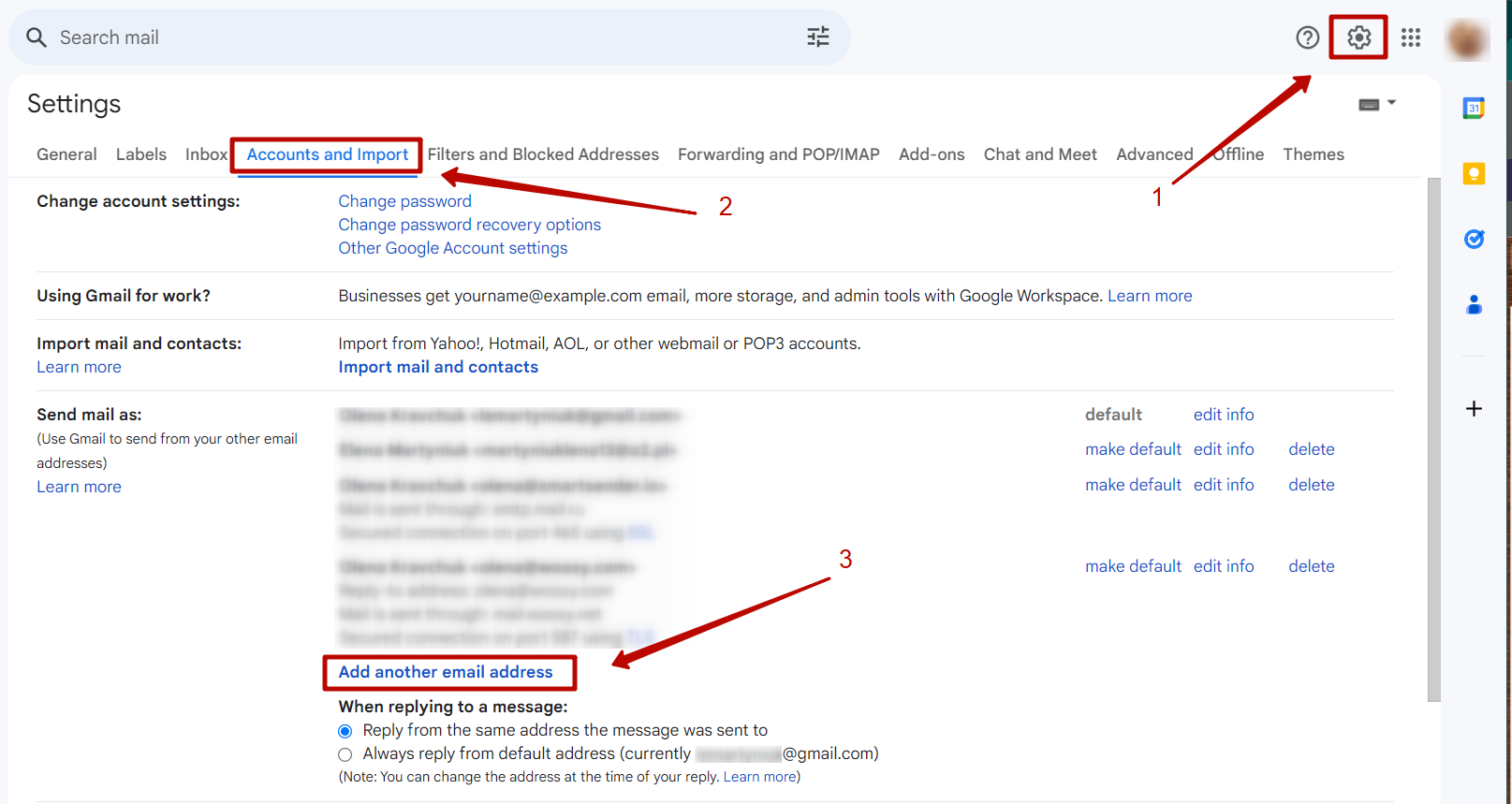Open Google Calendar in side panel
This screenshot has width=1512, height=804.
click(x=1474, y=109)
